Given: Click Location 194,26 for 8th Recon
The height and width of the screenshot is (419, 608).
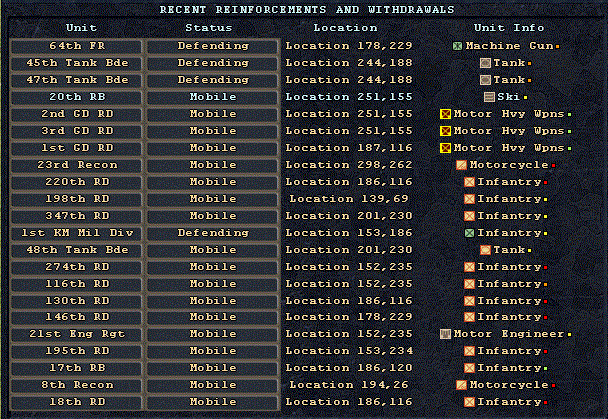Looking at the screenshot, I should pos(349,385).
